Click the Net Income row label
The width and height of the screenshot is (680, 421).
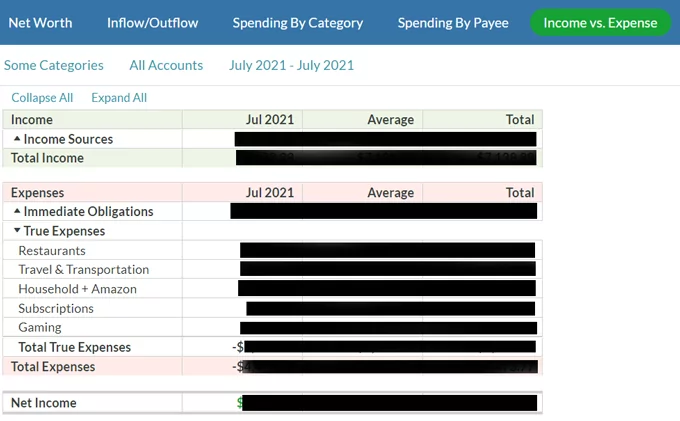pyautogui.click(x=44, y=403)
